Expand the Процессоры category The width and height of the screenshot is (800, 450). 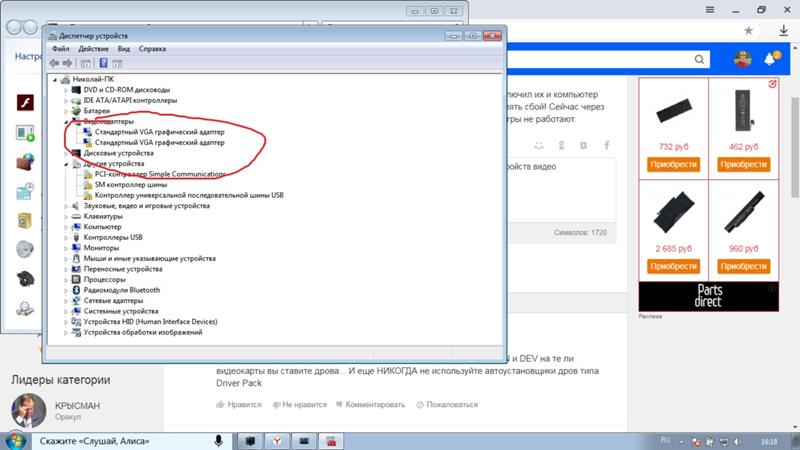coord(66,280)
